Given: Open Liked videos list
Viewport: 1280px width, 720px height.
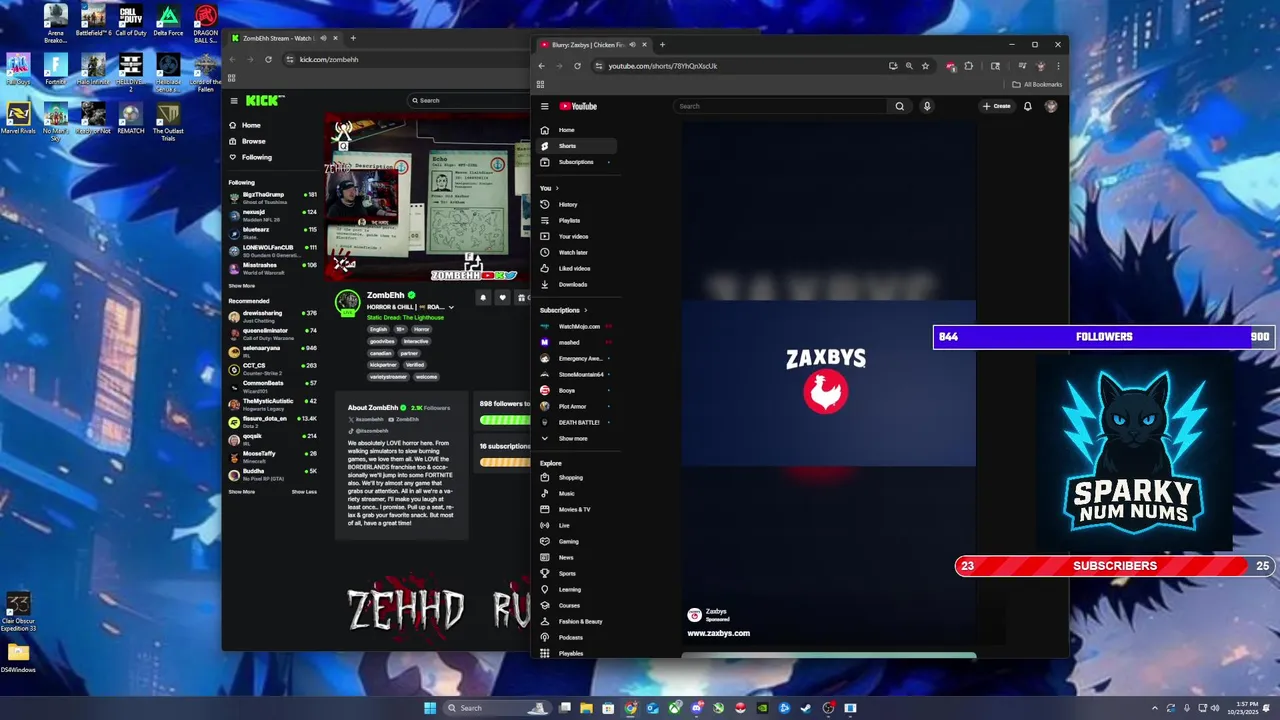Looking at the screenshot, I should click(577, 268).
